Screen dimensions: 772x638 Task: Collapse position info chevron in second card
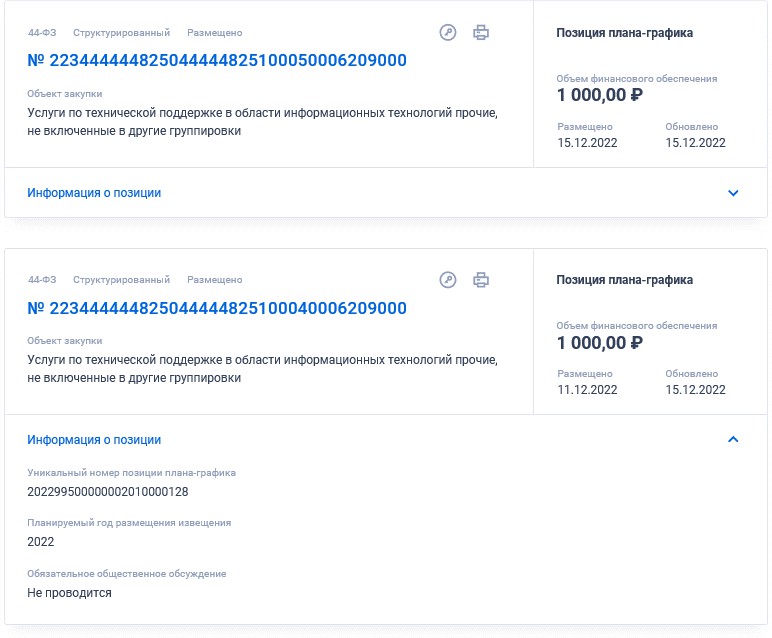coord(733,439)
